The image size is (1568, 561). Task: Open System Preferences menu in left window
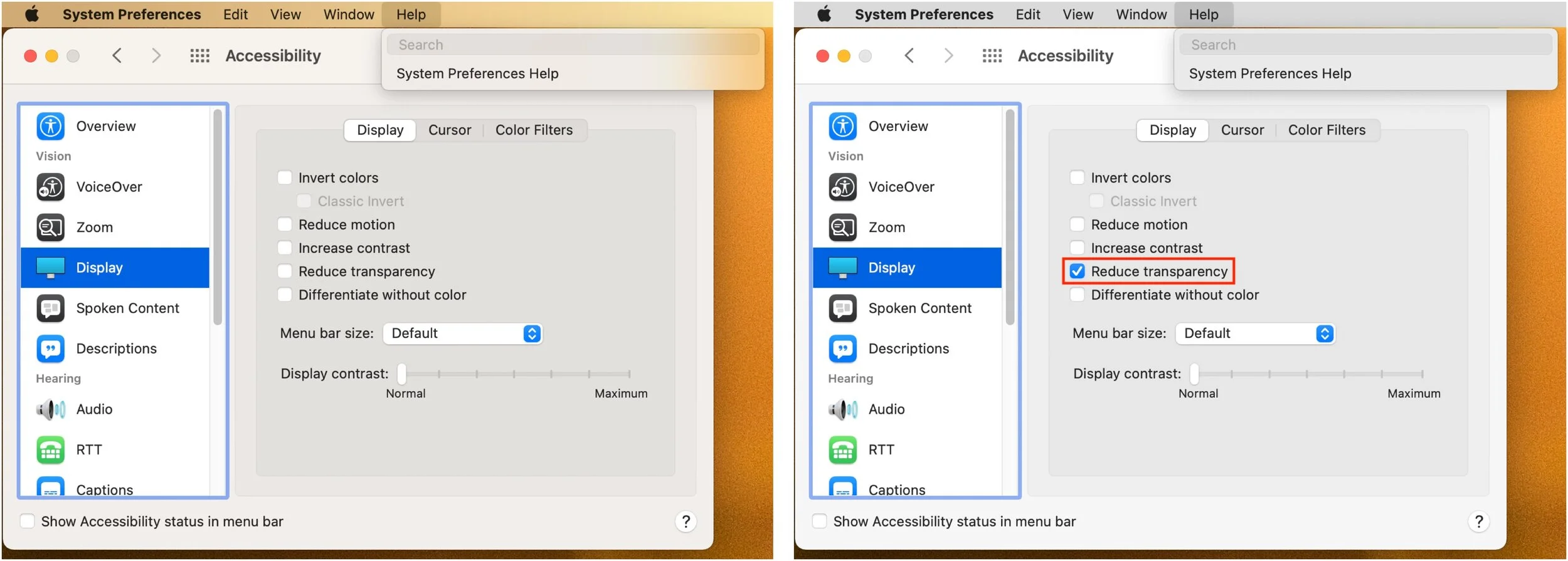132,14
